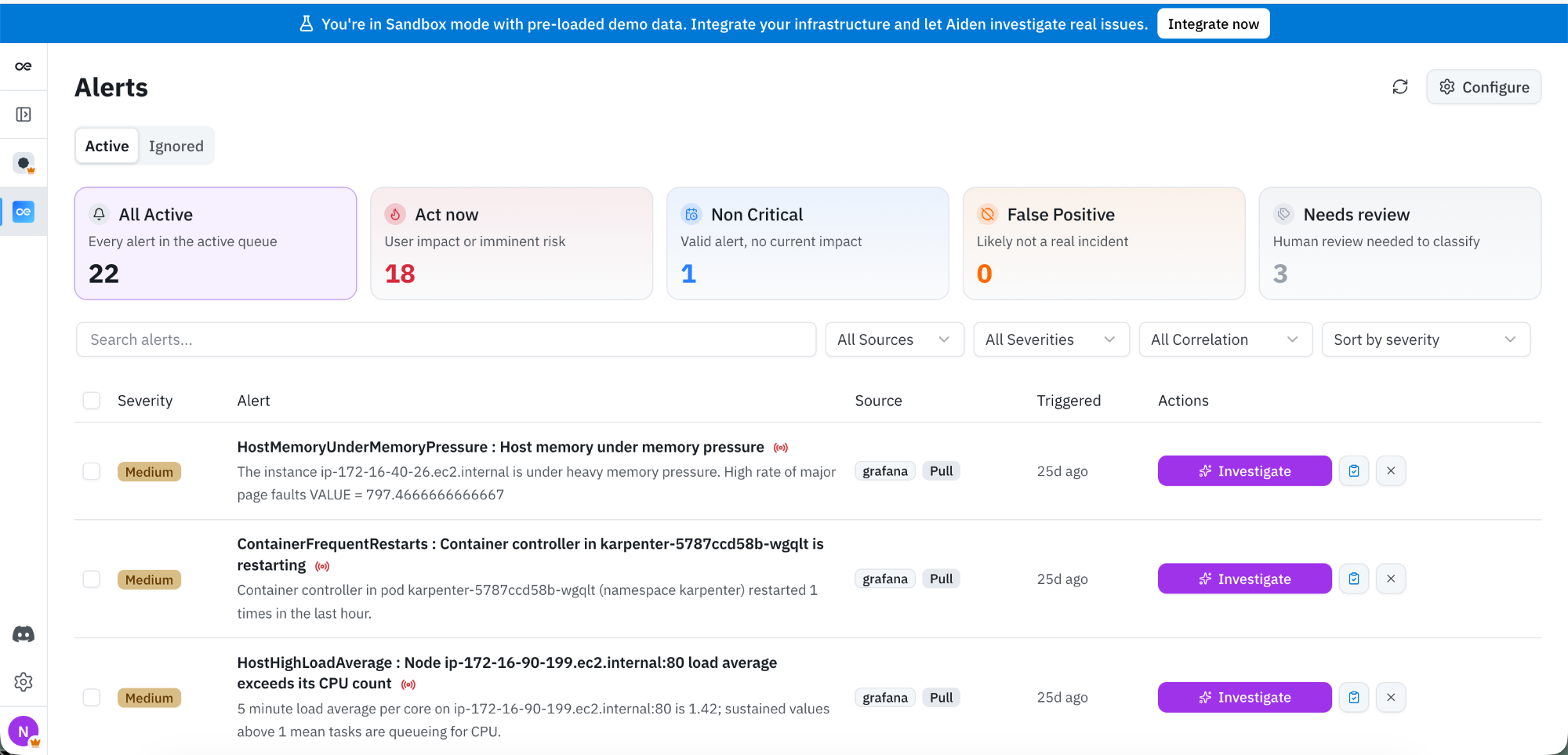Open the Configure button

coord(1484,87)
